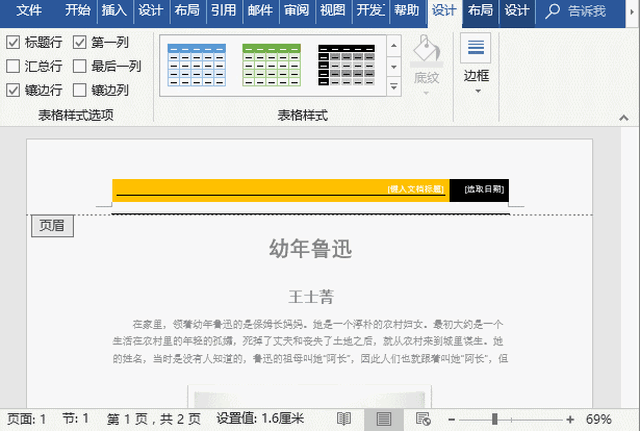The image size is (640, 431).
Task: Click the 底纹 paint bucket icon
Action: [x=426, y=50]
